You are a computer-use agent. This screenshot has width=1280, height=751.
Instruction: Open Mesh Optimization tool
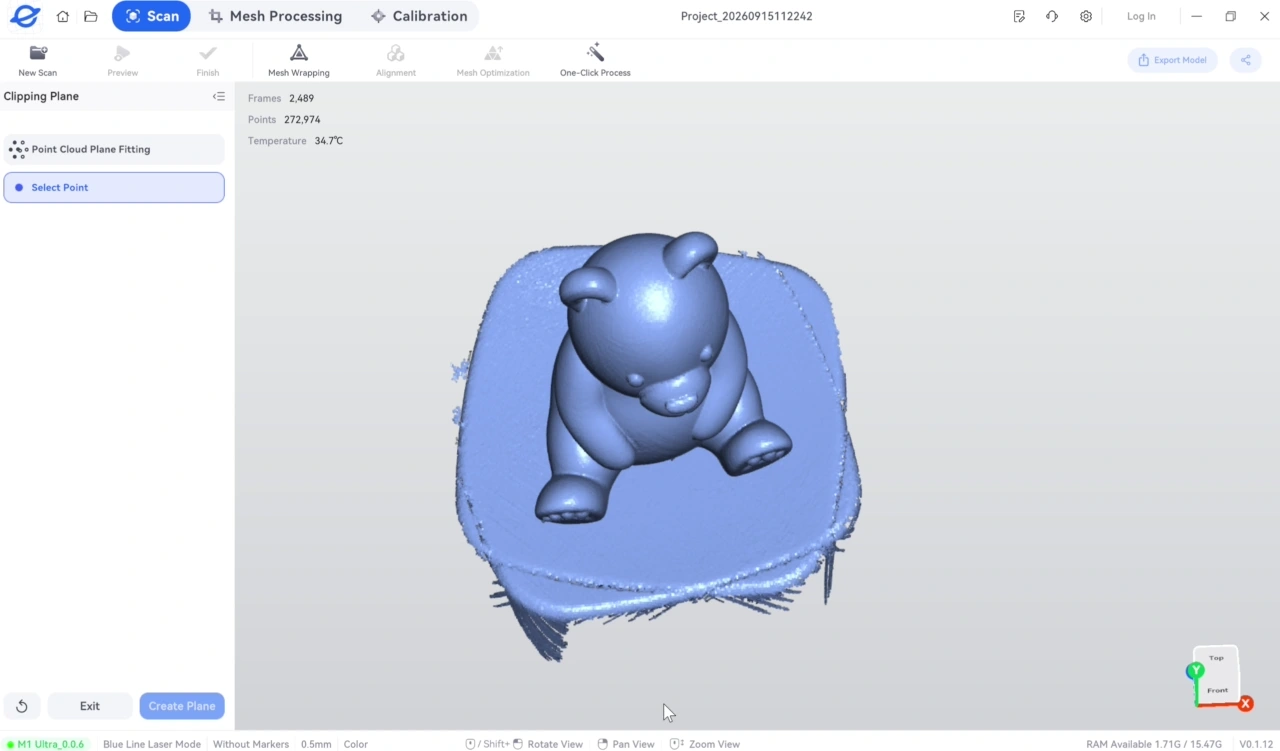(493, 60)
